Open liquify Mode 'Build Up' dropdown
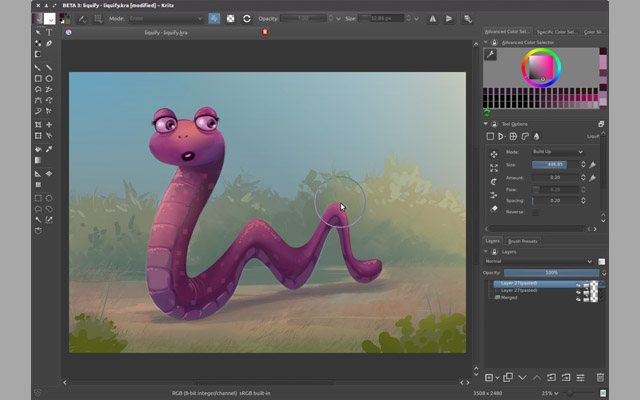 coord(558,152)
